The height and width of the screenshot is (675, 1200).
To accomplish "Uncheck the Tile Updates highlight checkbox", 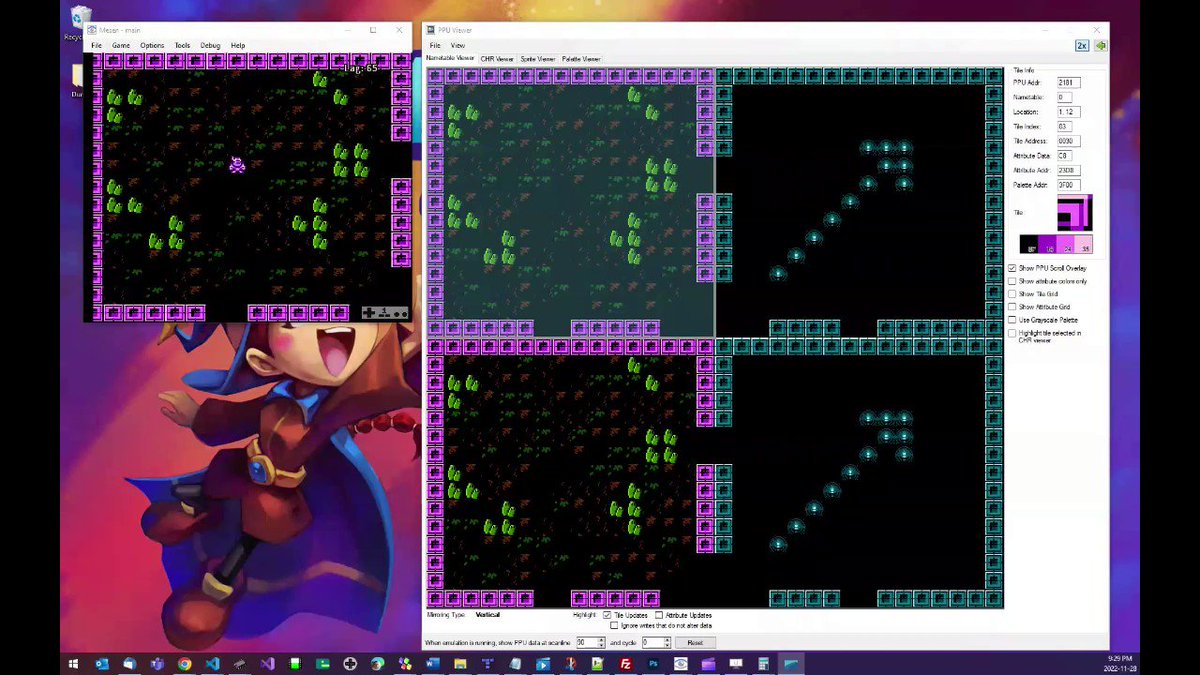I will tap(607, 615).
